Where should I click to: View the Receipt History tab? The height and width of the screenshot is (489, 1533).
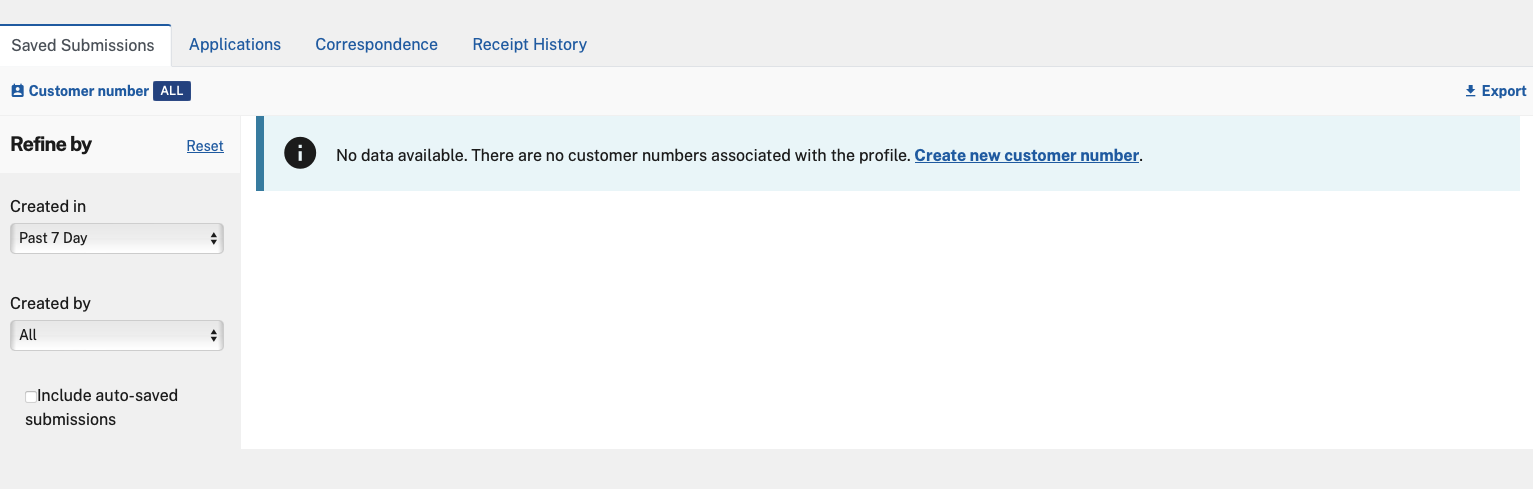[x=529, y=44]
